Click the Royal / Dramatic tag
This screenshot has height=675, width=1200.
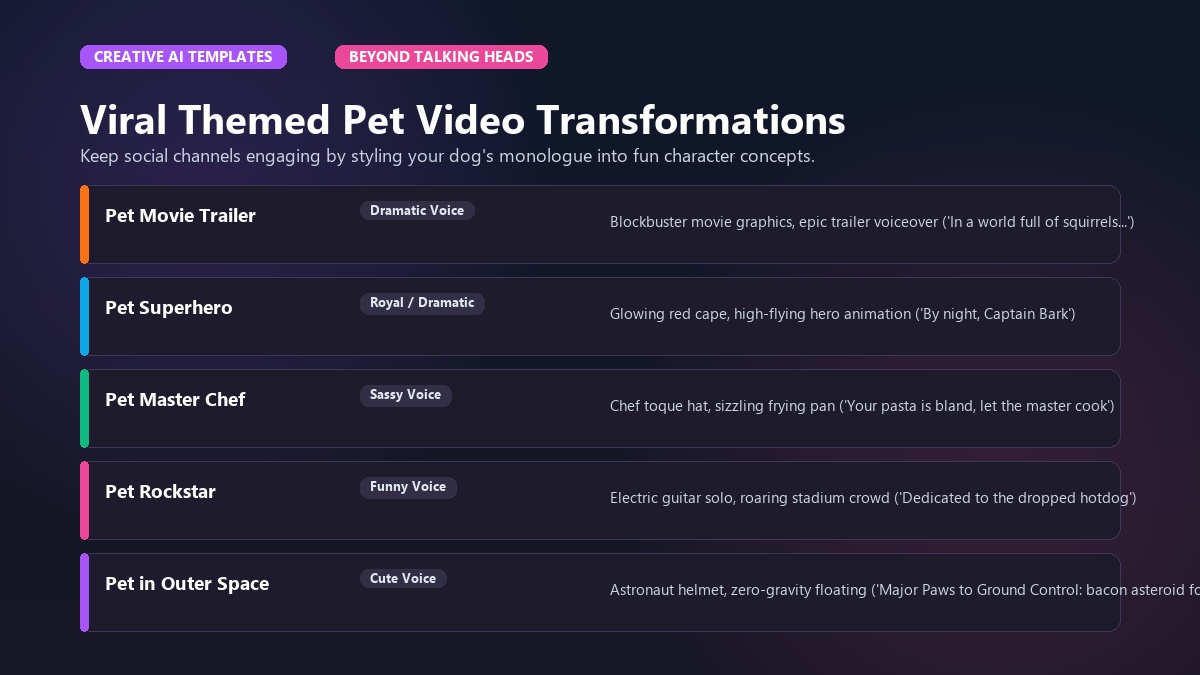[422, 303]
